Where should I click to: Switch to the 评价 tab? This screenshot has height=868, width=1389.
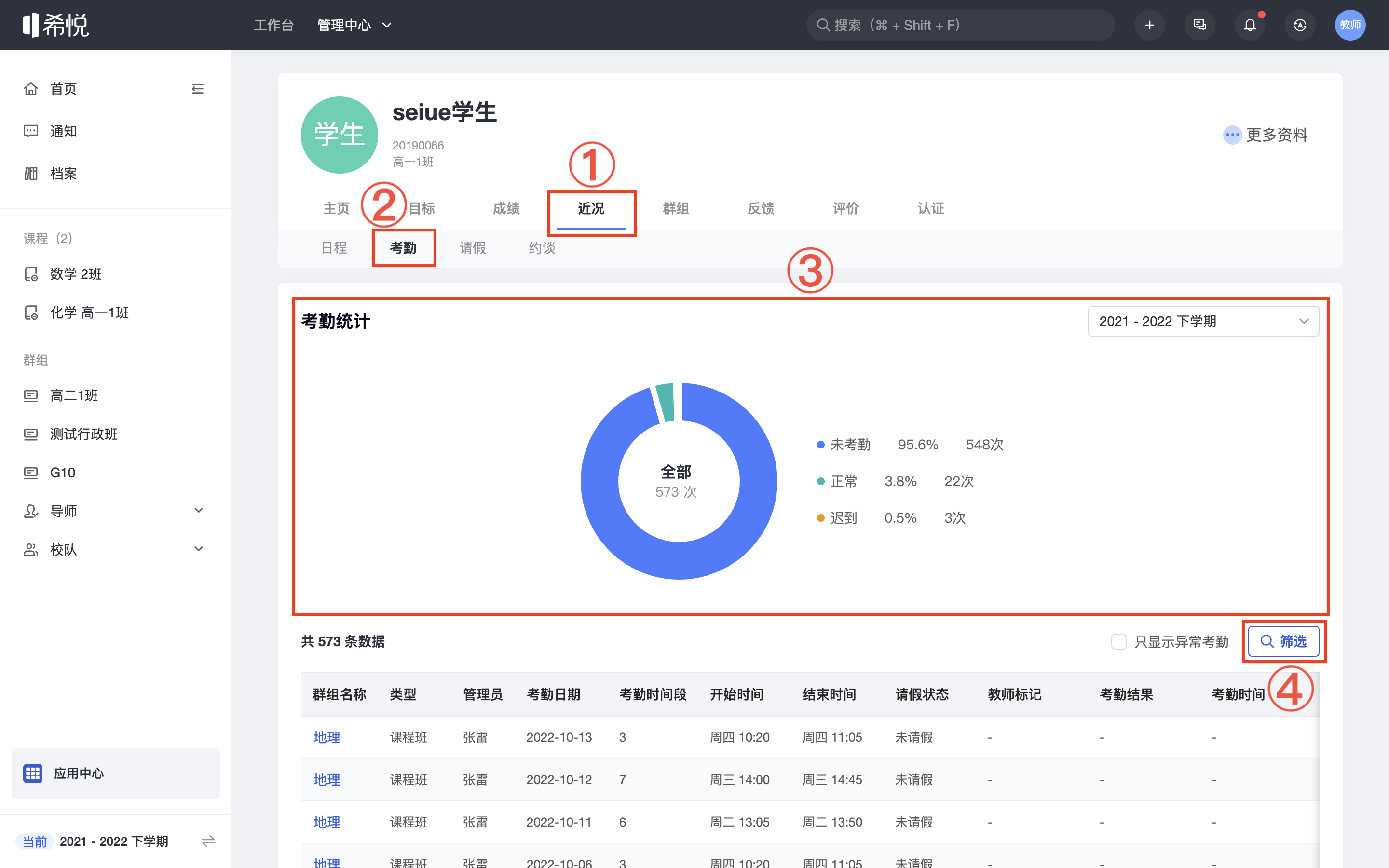pyautogui.click(x=846, y=208)
